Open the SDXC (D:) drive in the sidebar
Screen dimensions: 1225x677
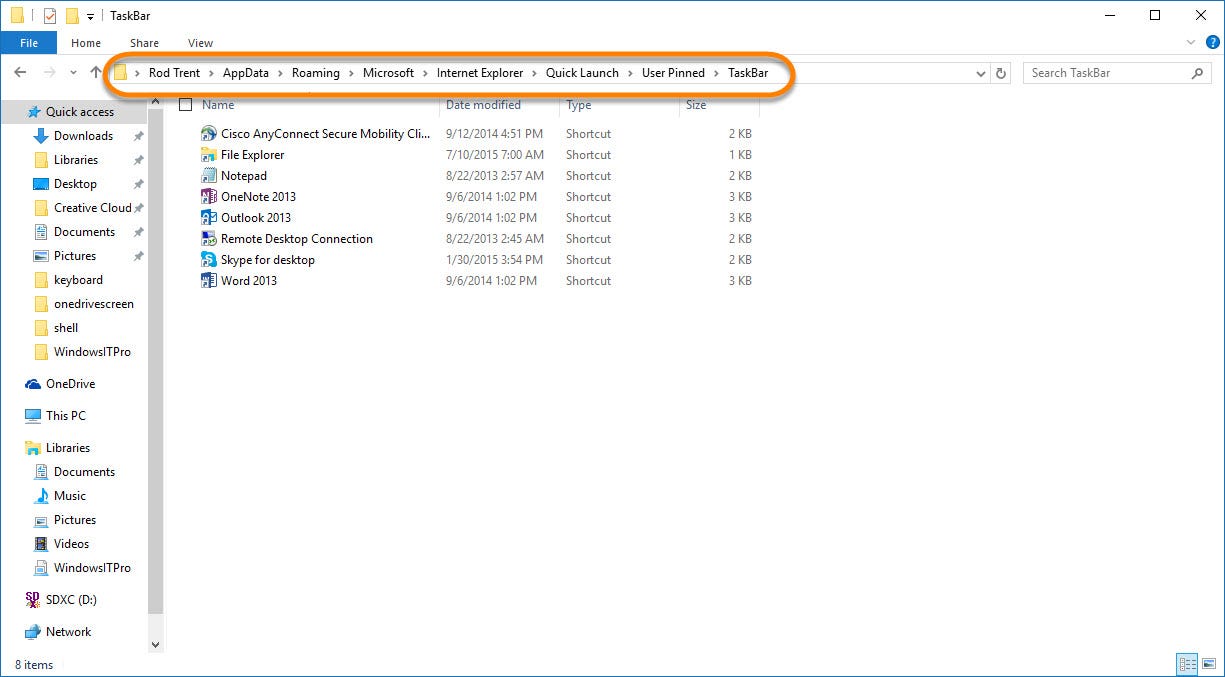71,599
